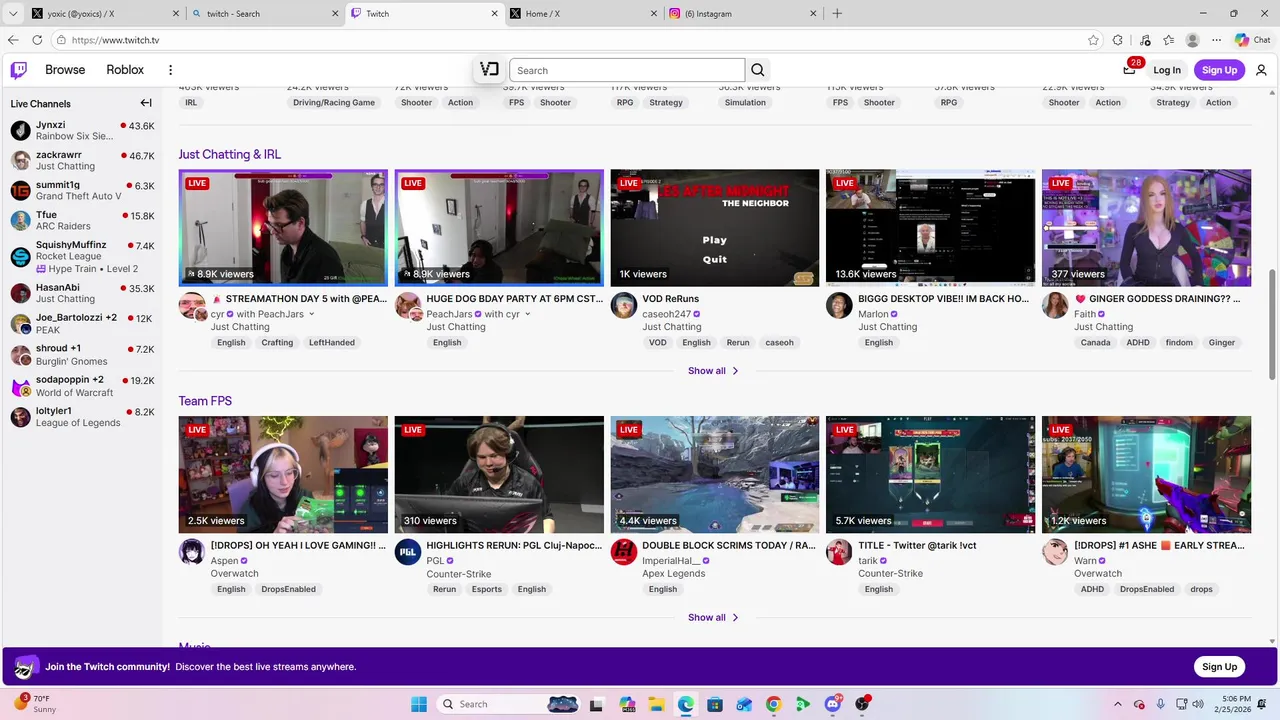Viewport: 1280px width, 720px height.
Task: Select the DropsEnabled tag under Aspen stream
Action: click(x=288, y=590)
